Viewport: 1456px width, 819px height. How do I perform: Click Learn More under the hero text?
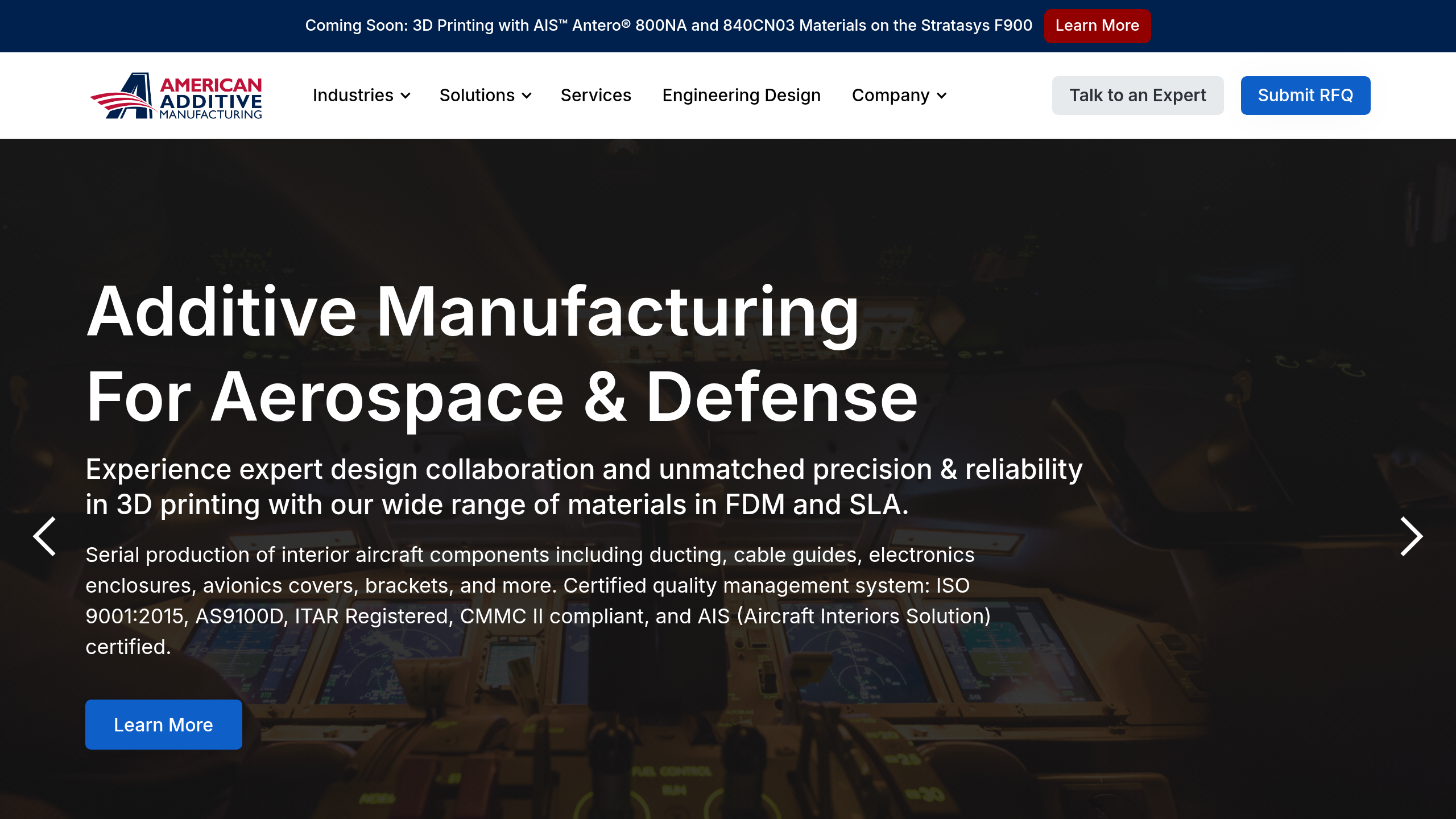(163, 724)
